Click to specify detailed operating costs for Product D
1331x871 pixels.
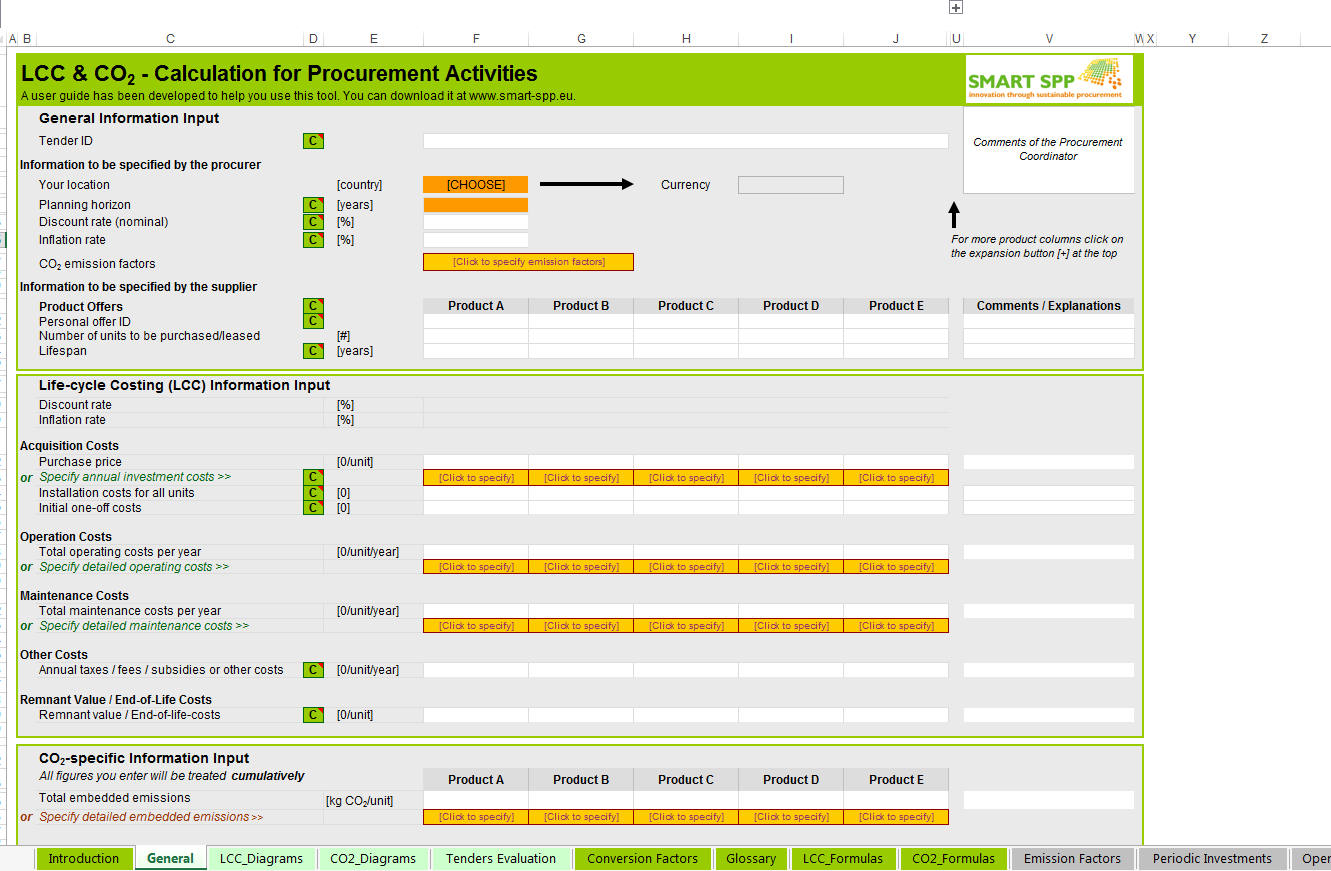click(791, 567)
